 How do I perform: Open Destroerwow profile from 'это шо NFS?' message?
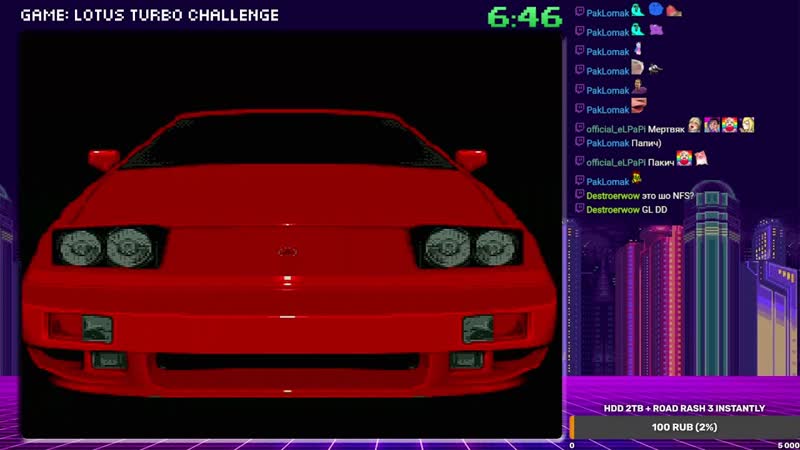[x=613, y=196]
